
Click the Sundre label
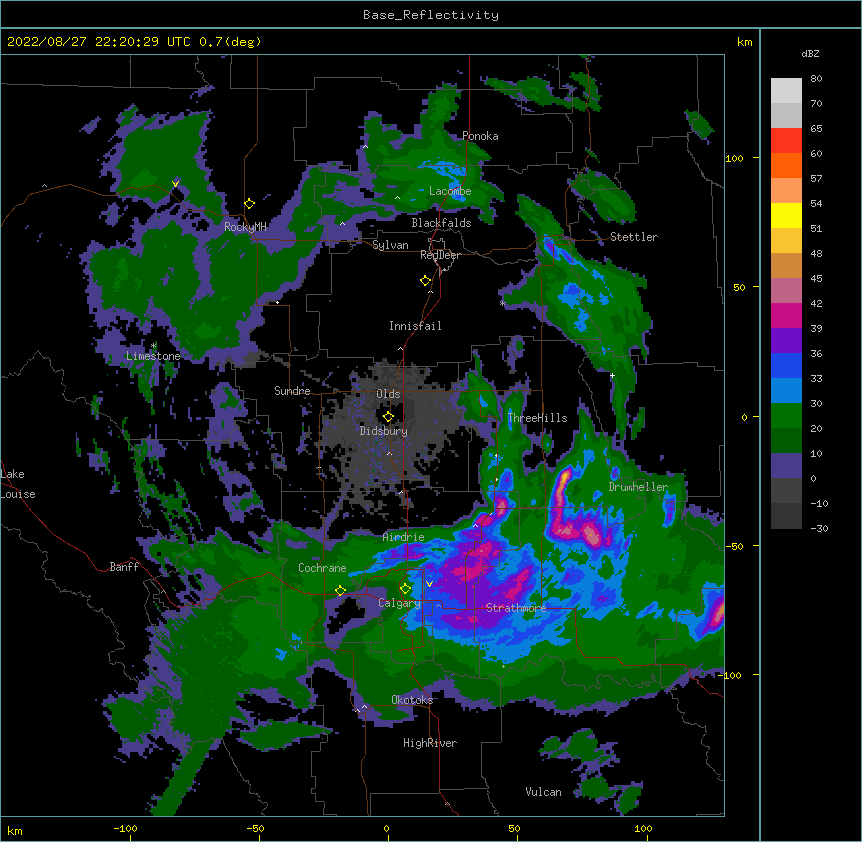point(292,391)
